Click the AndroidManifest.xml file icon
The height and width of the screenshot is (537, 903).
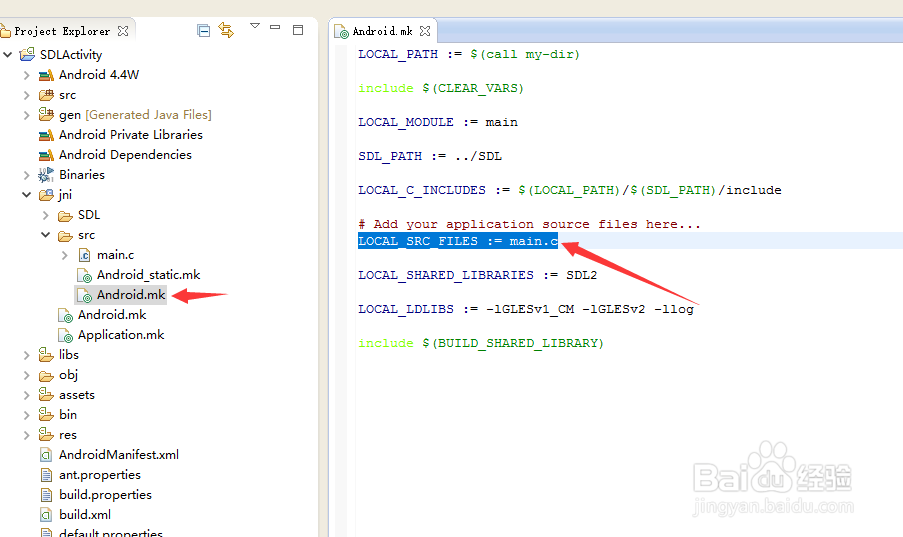tap(46, 455)
